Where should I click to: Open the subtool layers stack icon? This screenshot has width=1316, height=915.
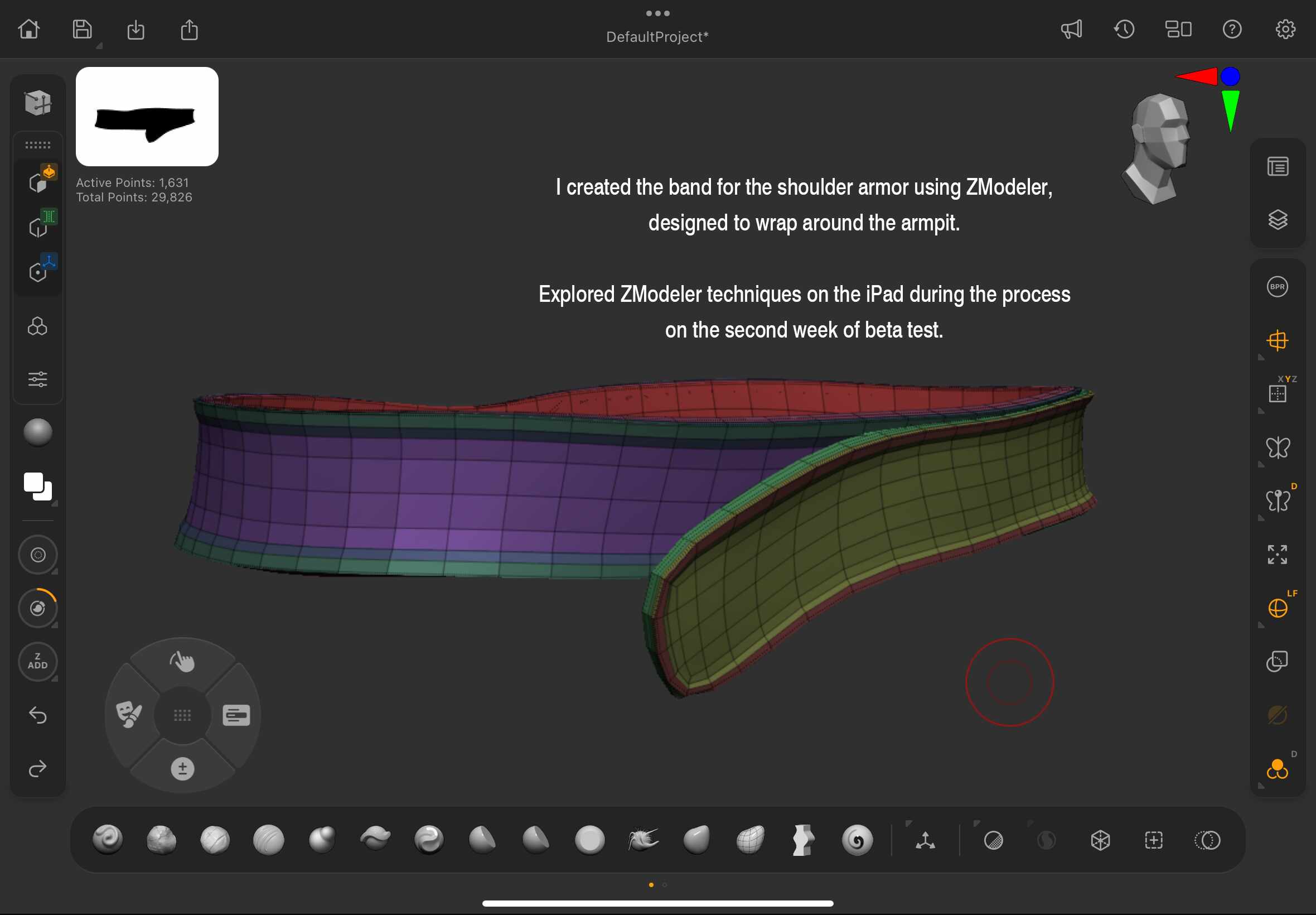coord(1278,220)
